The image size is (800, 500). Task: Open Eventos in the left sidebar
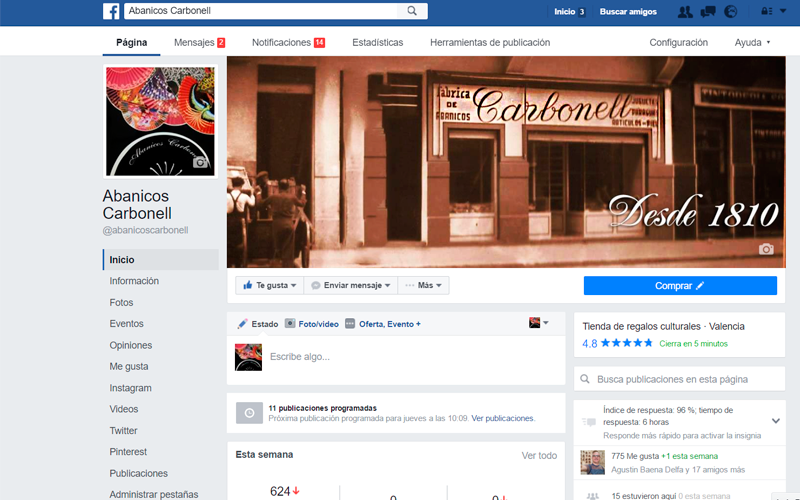[126, 323]
